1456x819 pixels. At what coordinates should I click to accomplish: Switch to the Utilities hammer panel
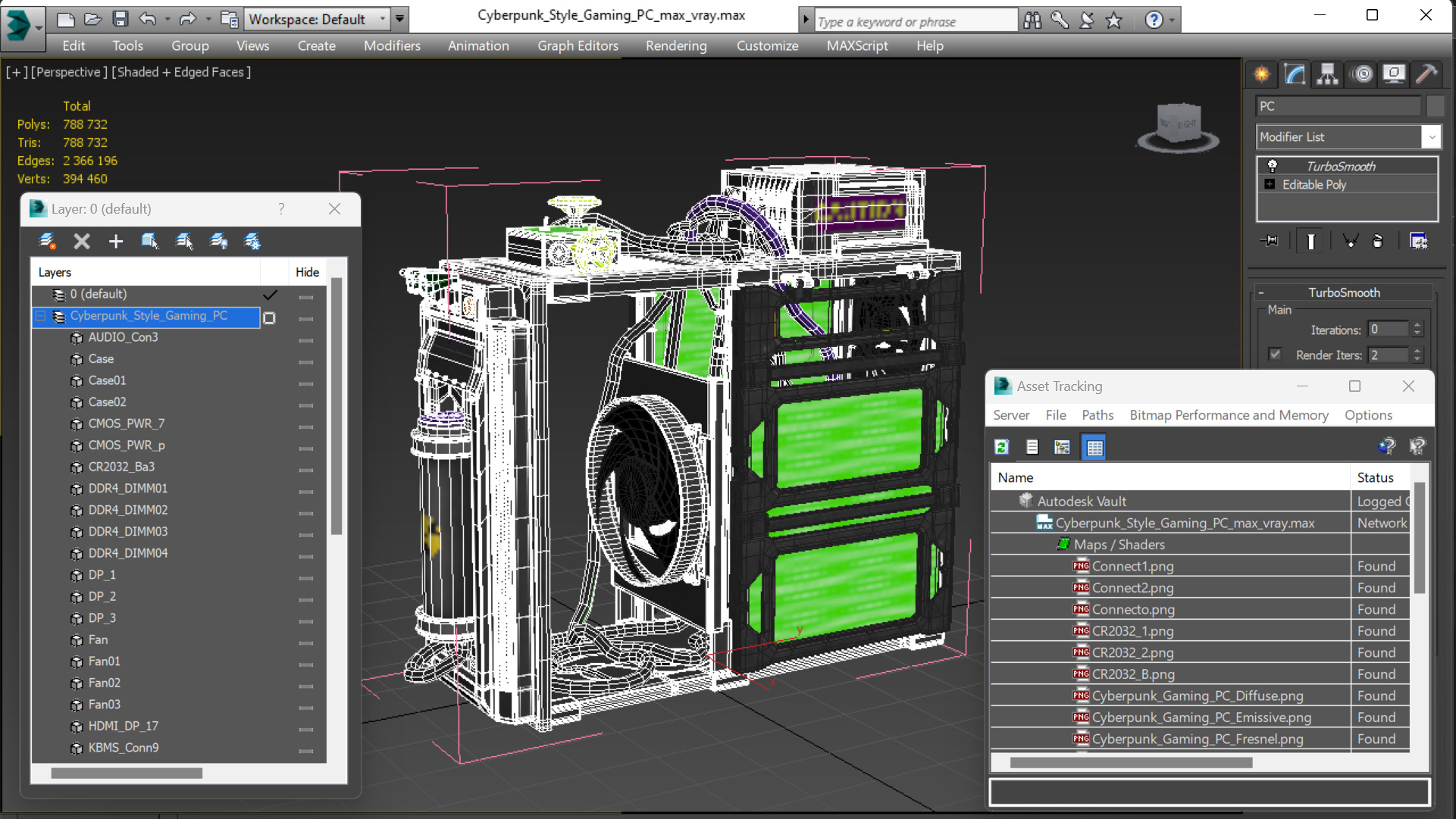(1426, 73)
